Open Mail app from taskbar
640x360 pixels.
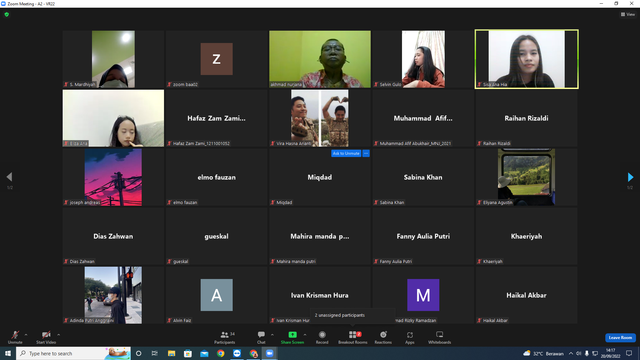pos(204,353)
